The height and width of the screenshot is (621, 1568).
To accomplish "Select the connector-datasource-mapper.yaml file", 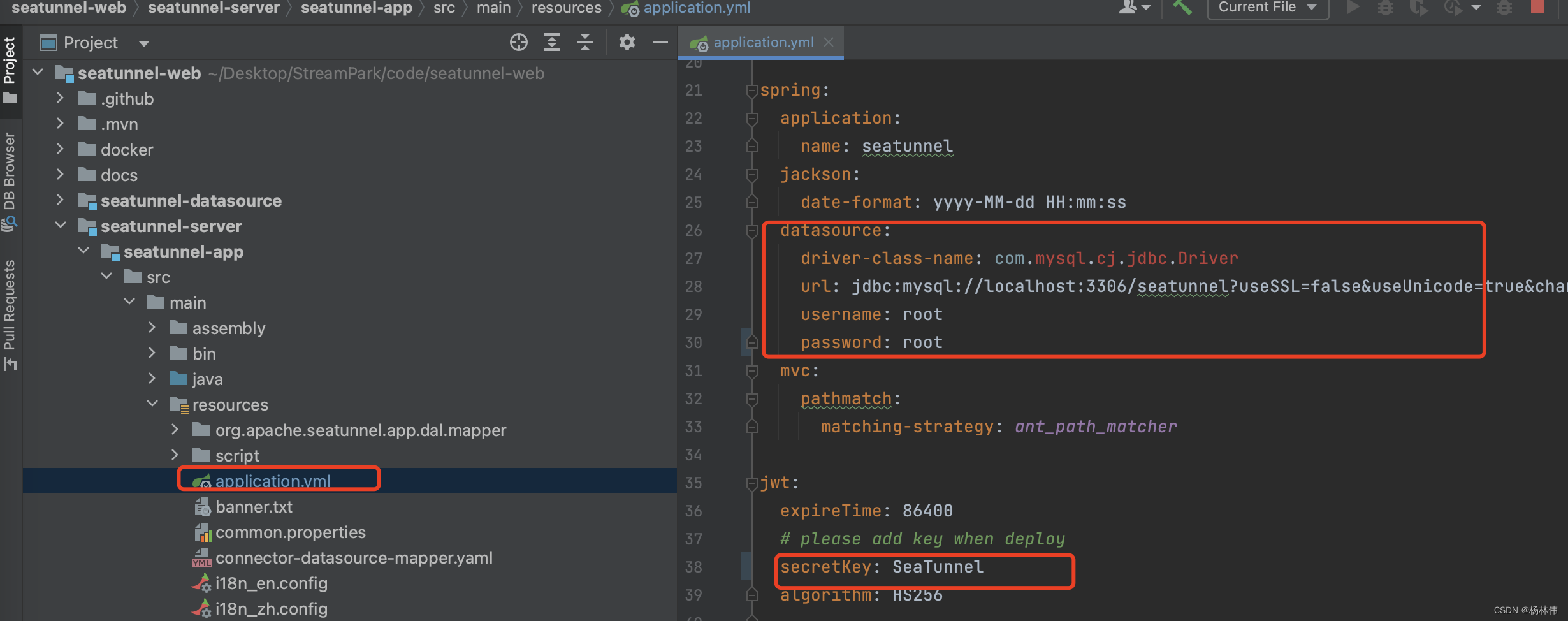I will pos(354,558).
